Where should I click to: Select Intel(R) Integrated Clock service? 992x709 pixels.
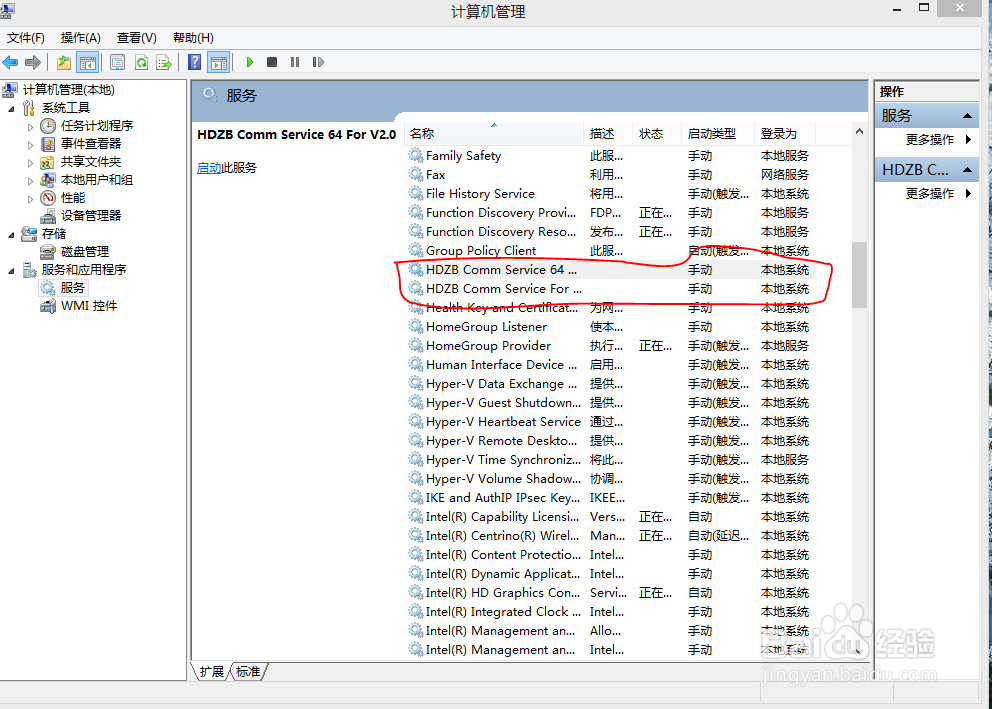pyautogui.click(x=611, y=612)
